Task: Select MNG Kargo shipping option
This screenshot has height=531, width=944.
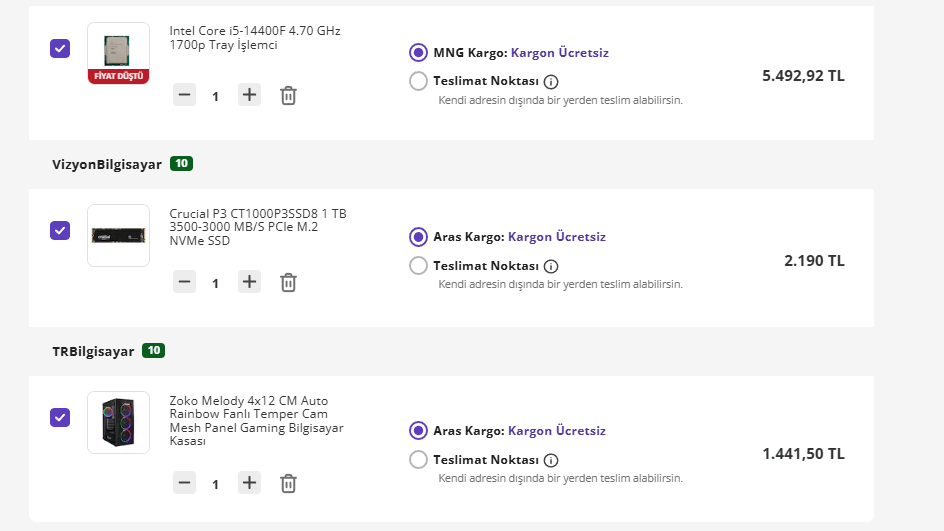Action: [x=418, y=52]
